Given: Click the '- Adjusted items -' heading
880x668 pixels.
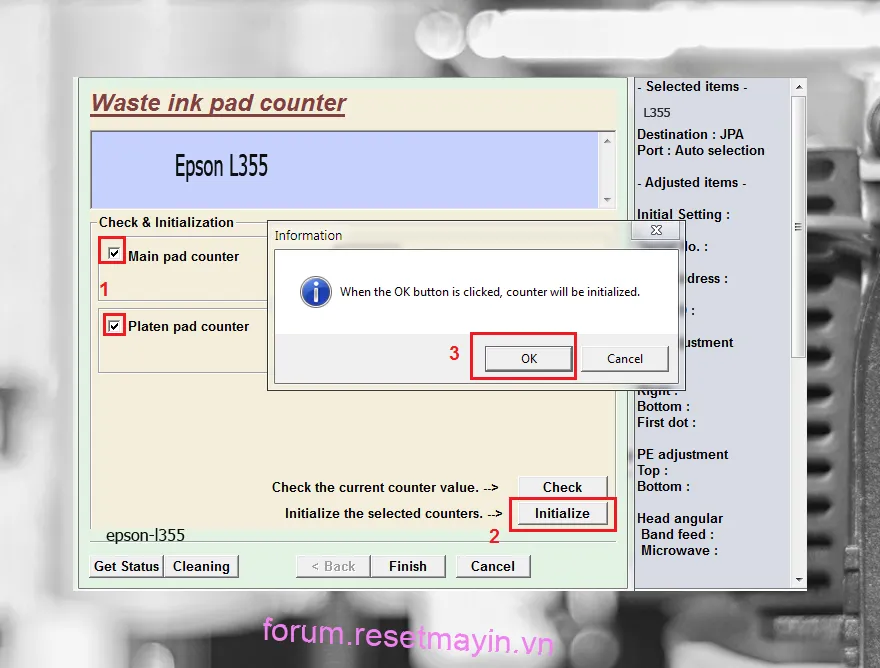Looking at the screenshot, I should pos(692,182).
